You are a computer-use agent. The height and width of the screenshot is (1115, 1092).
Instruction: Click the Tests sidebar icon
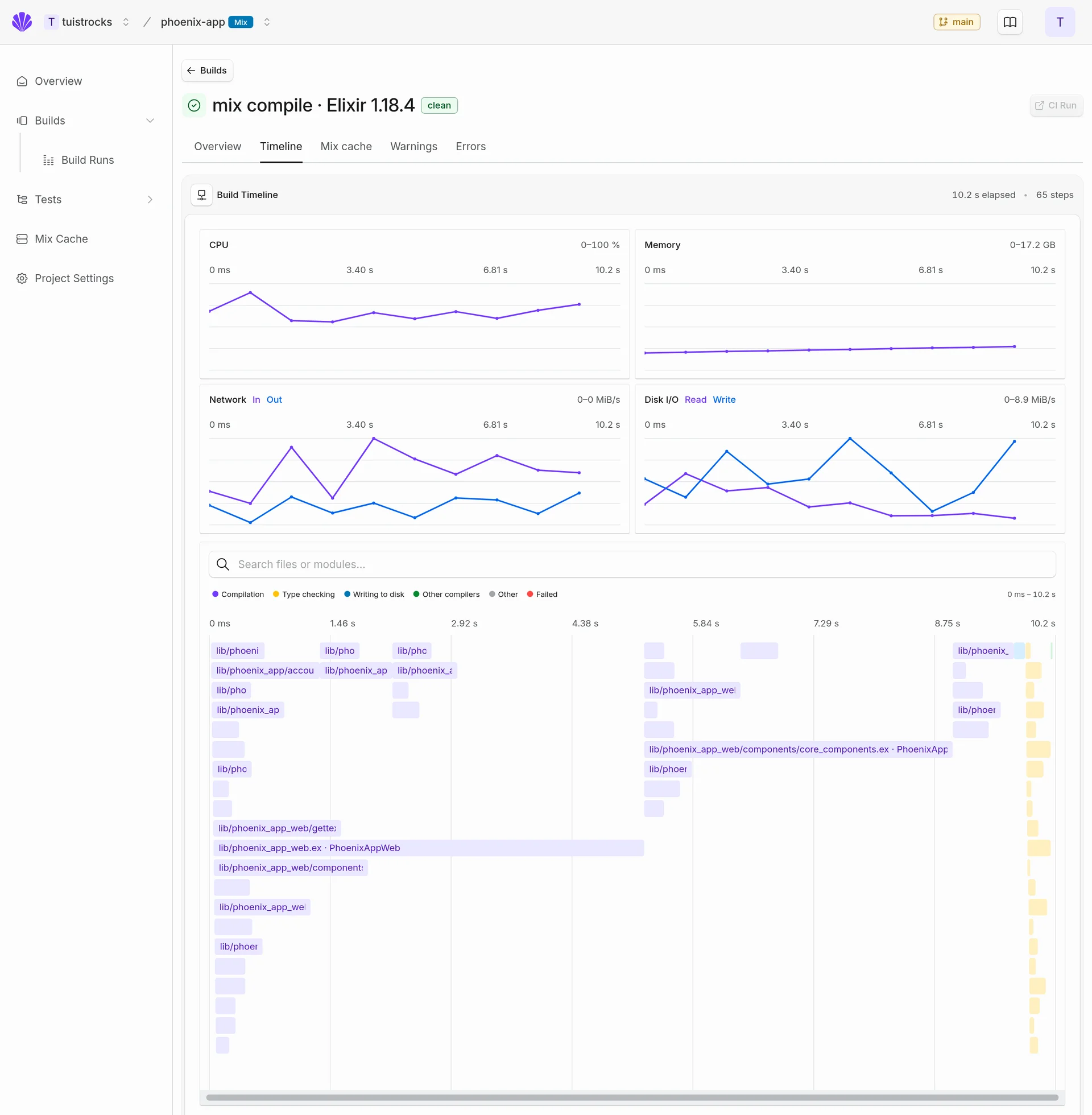pos(22,200)
